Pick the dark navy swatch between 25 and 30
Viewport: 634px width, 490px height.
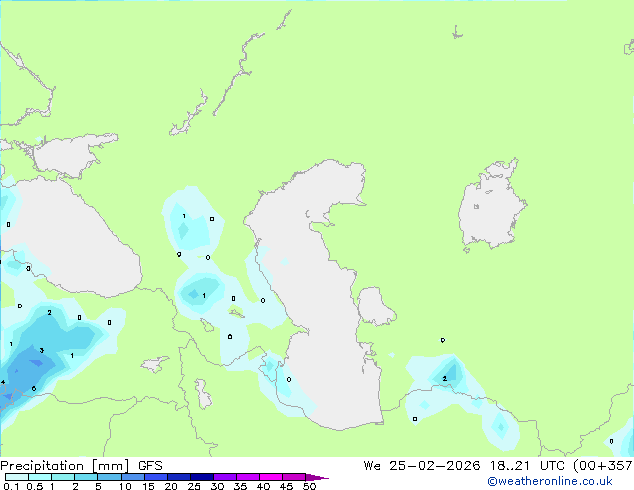click(x=202, y=477)
